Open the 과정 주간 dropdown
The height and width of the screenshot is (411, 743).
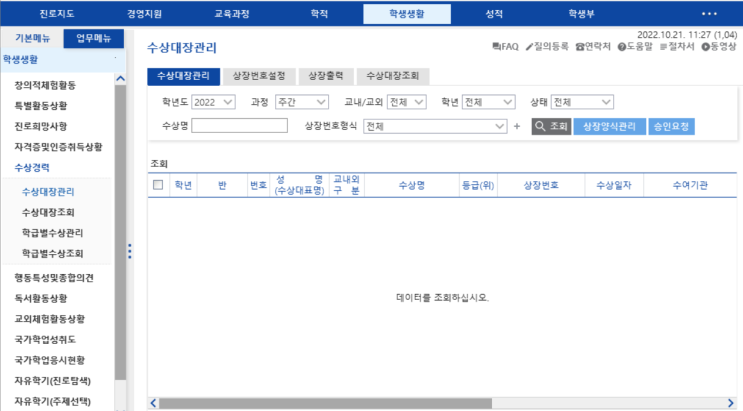(302, 102)
